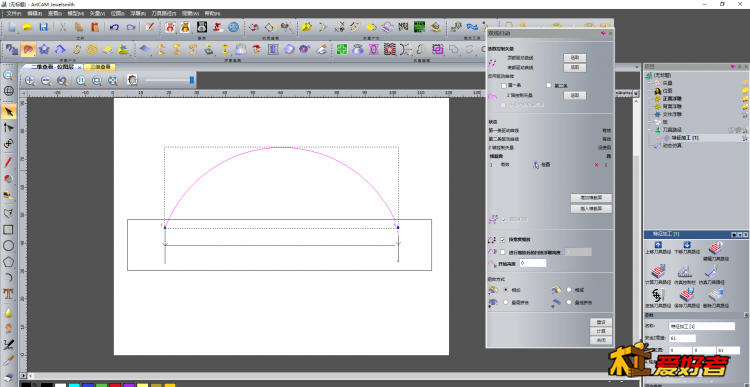Click the Save floppy disk icon
The height and width of the screenshot is (387, 750).
[x=44, y=27]
